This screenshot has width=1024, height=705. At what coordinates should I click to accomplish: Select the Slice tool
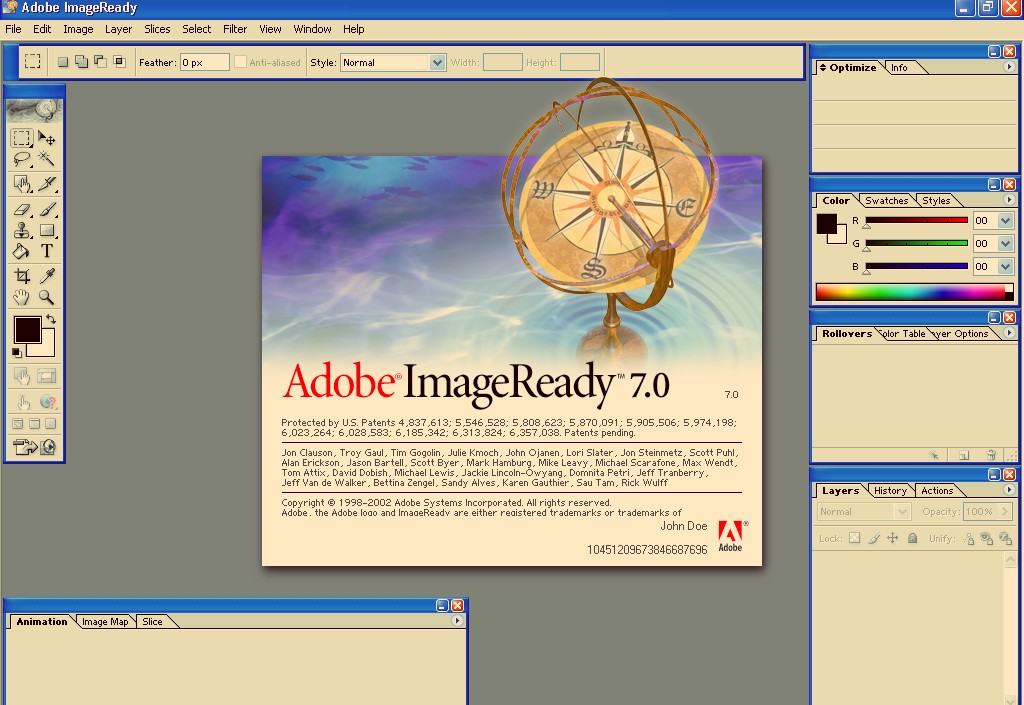[x=46, y=184]
